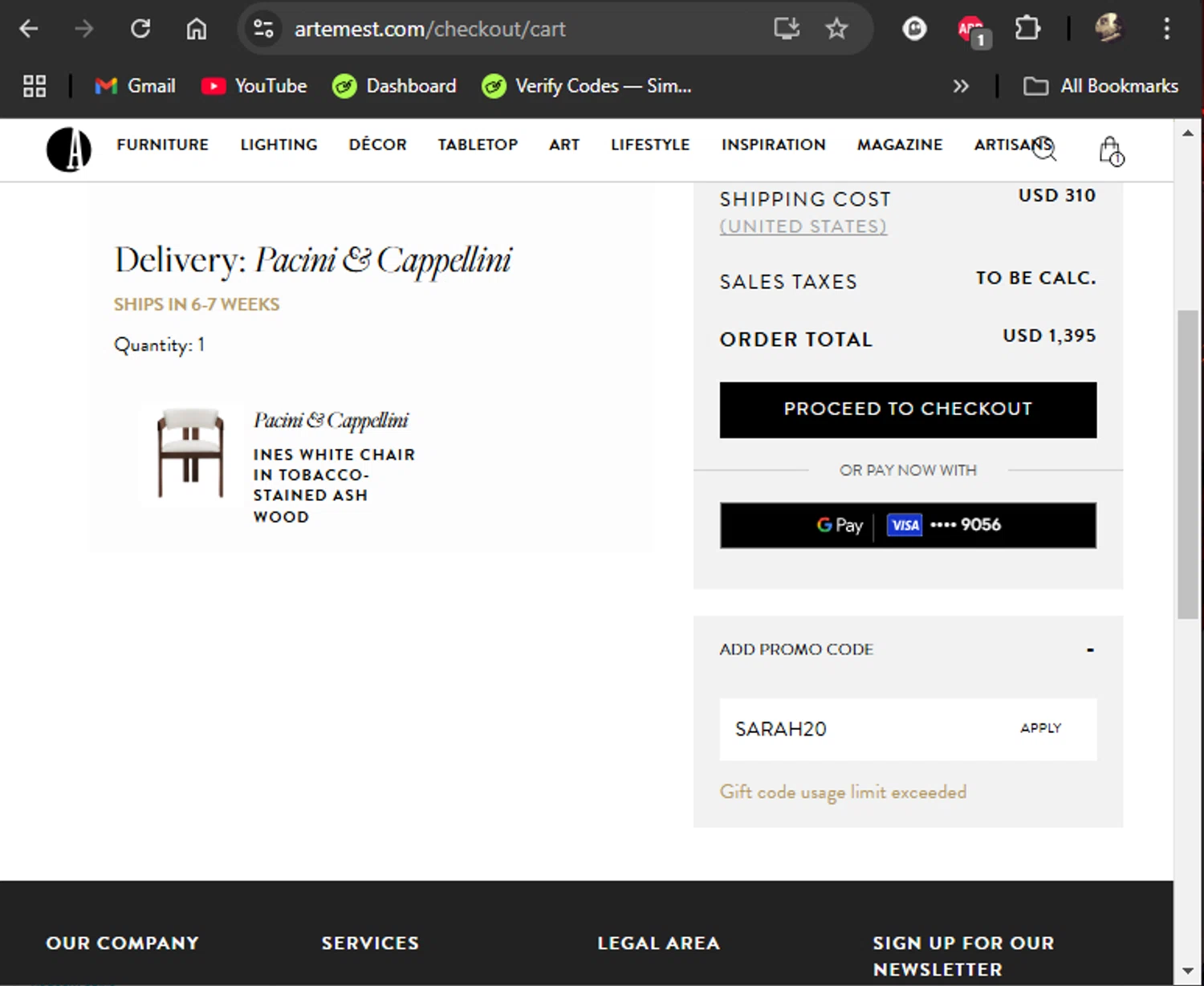Image resolution: width=1204 pixels, height=986 pixels.
Task: Select the 'Quantity: 1' text
Action: pos(159,345)
